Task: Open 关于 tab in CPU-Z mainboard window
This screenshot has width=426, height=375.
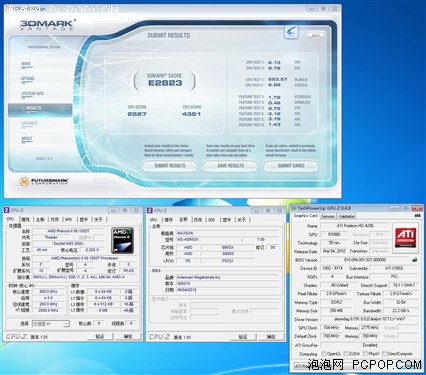Action: (242, 219)
